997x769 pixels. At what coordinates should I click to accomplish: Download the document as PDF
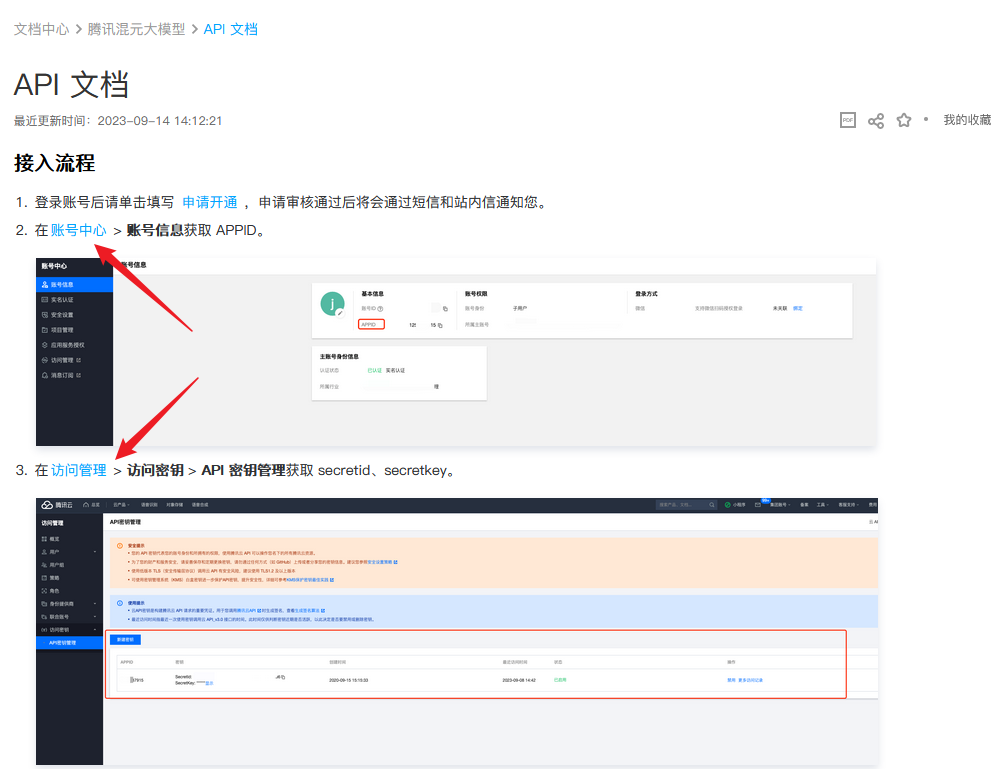(x=848, y=120)
